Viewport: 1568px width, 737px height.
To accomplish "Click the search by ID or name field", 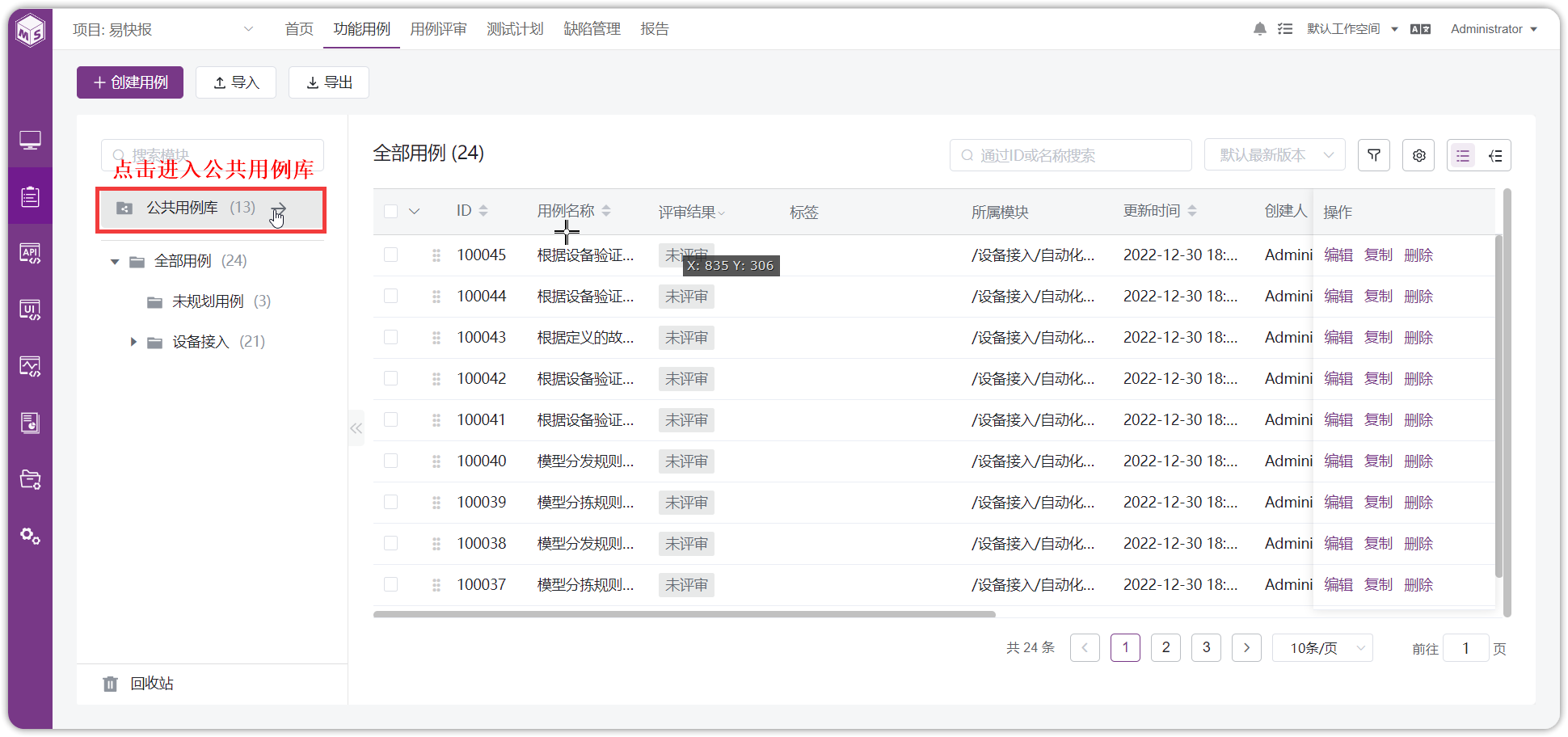I will point(1071,155).
